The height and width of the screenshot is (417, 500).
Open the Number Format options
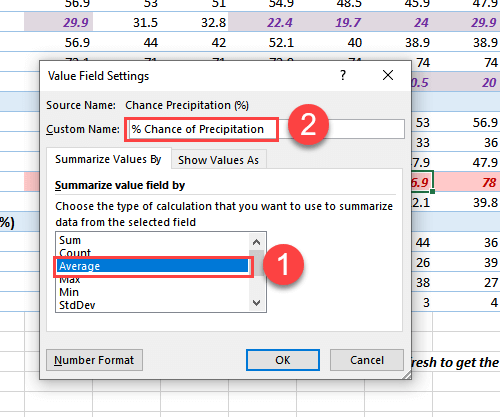[94, 360]
